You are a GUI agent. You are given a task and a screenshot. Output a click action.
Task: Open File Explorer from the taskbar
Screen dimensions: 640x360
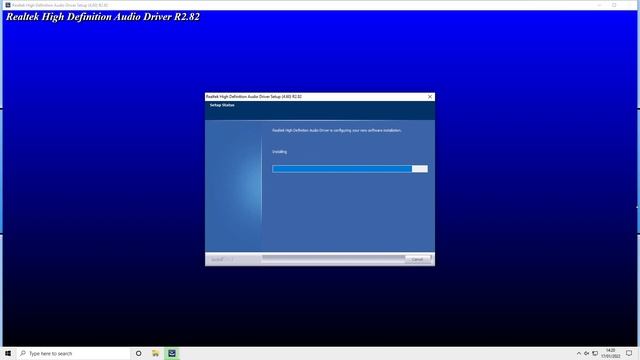pos(155,353)
